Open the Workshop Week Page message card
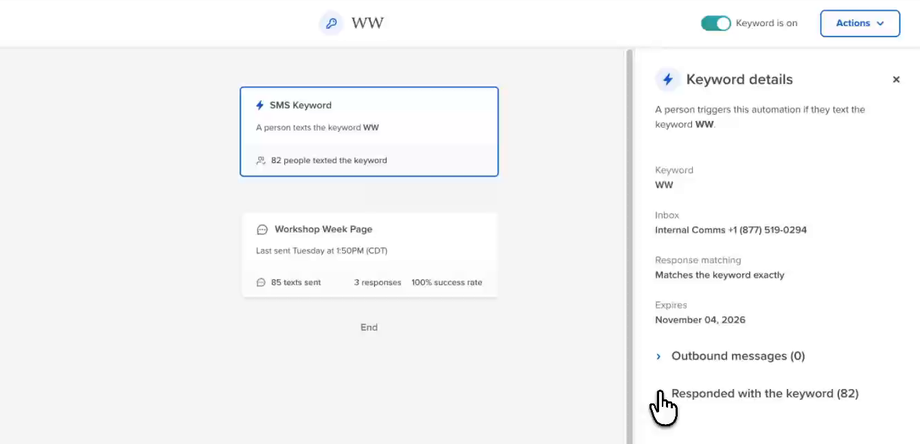 click(370, 255)
